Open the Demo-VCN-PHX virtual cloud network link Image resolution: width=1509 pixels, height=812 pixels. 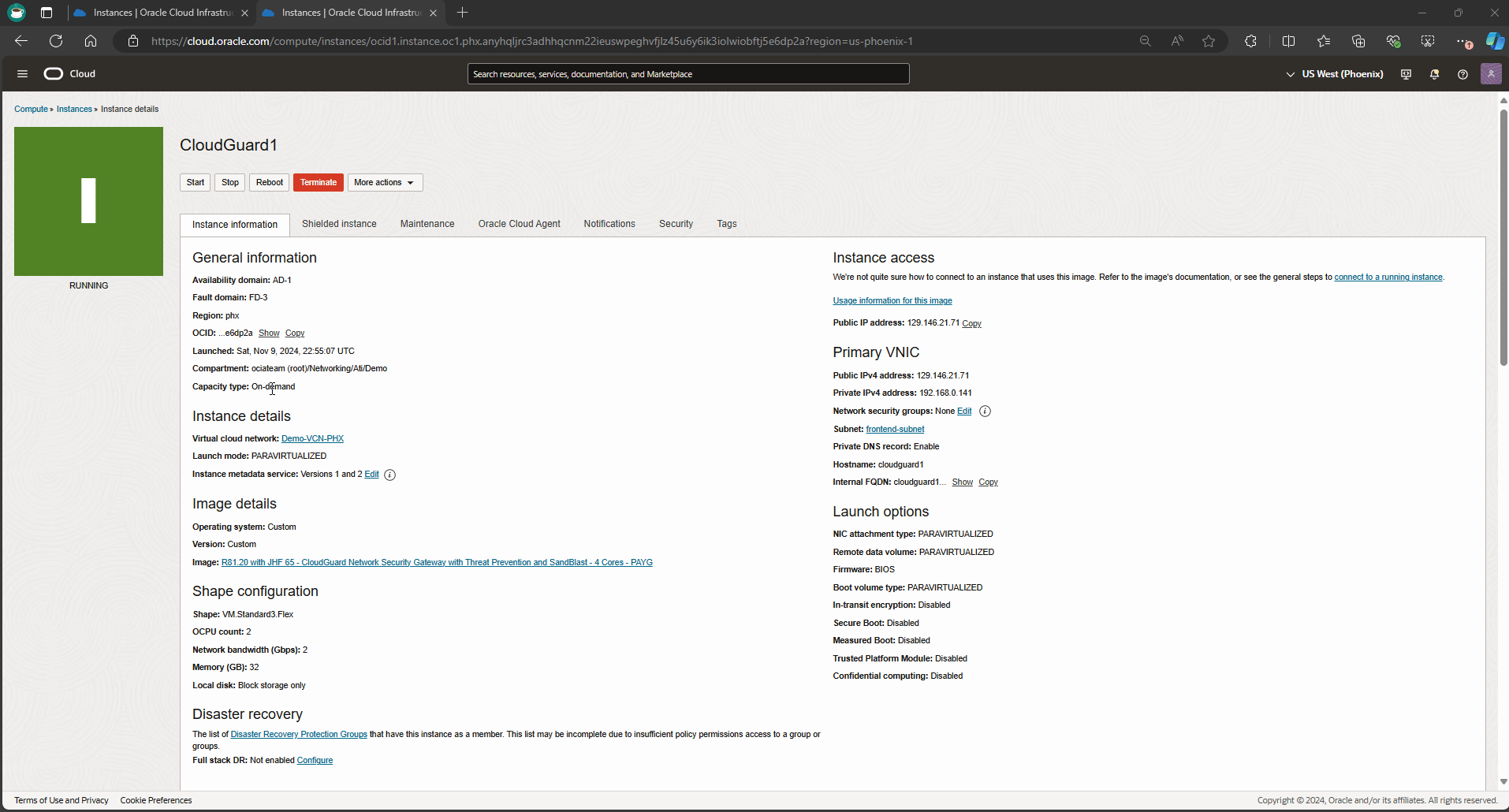tap(312, 438)
